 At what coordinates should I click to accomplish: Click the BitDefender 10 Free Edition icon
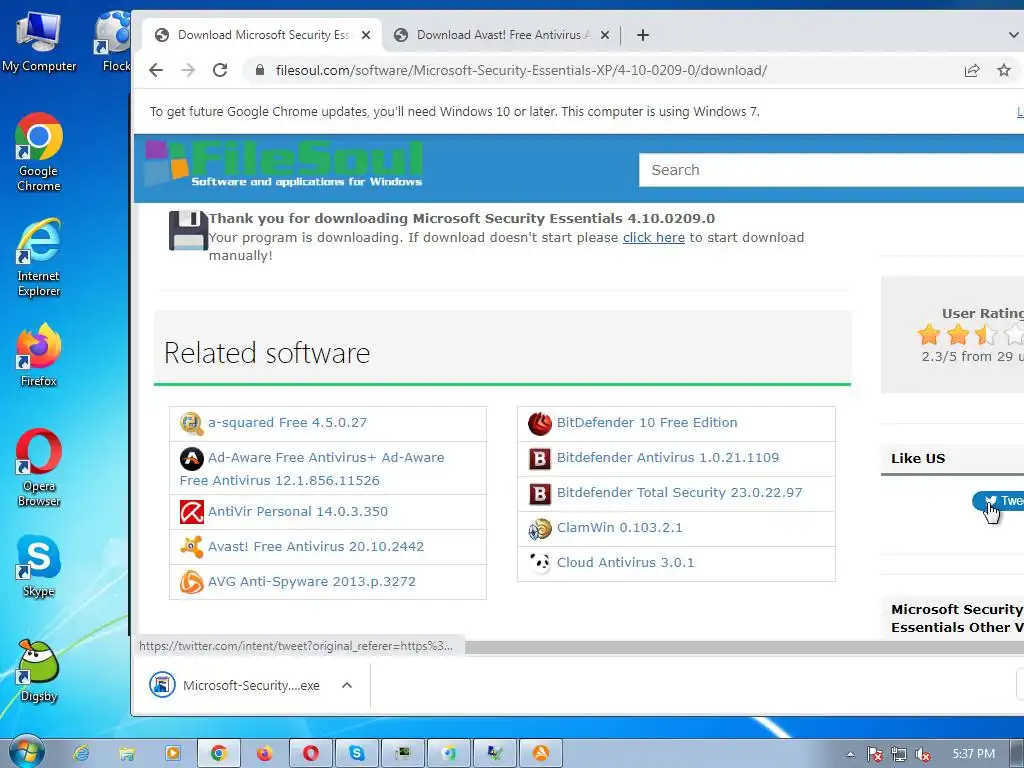pos(540,423)
